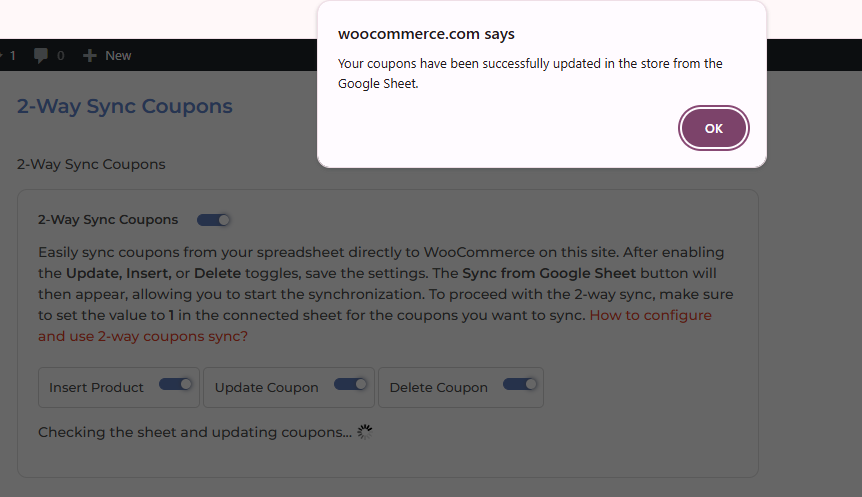Click the updates count "1" in admin bar
The width and height of the screenshot is (862, 497).
[12, 56]
